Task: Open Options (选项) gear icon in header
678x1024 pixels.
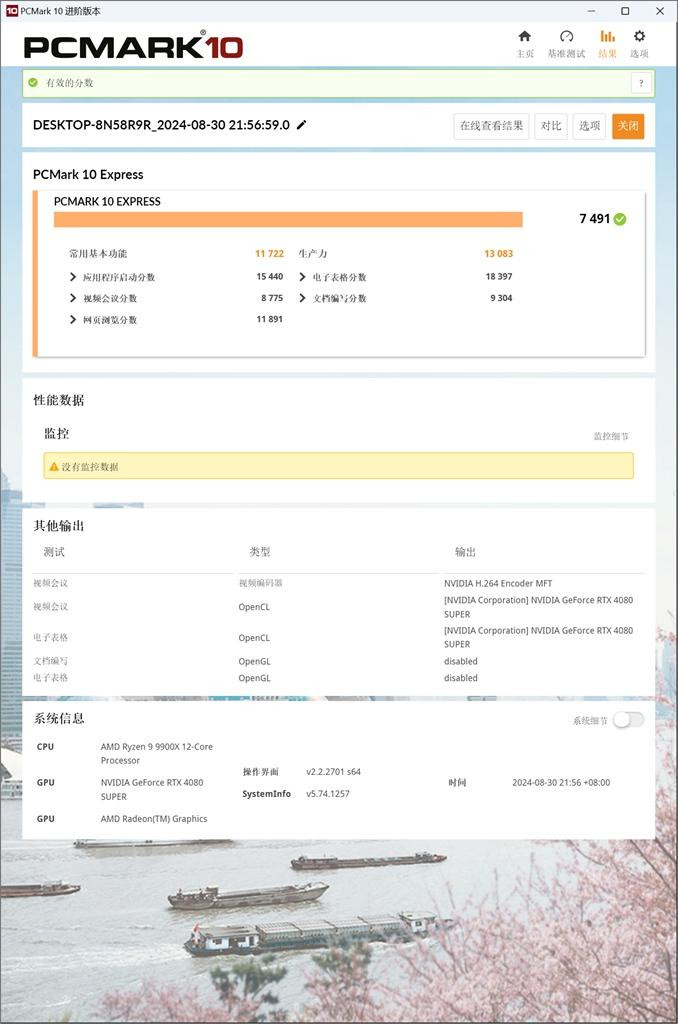Action: click(639, 37)
